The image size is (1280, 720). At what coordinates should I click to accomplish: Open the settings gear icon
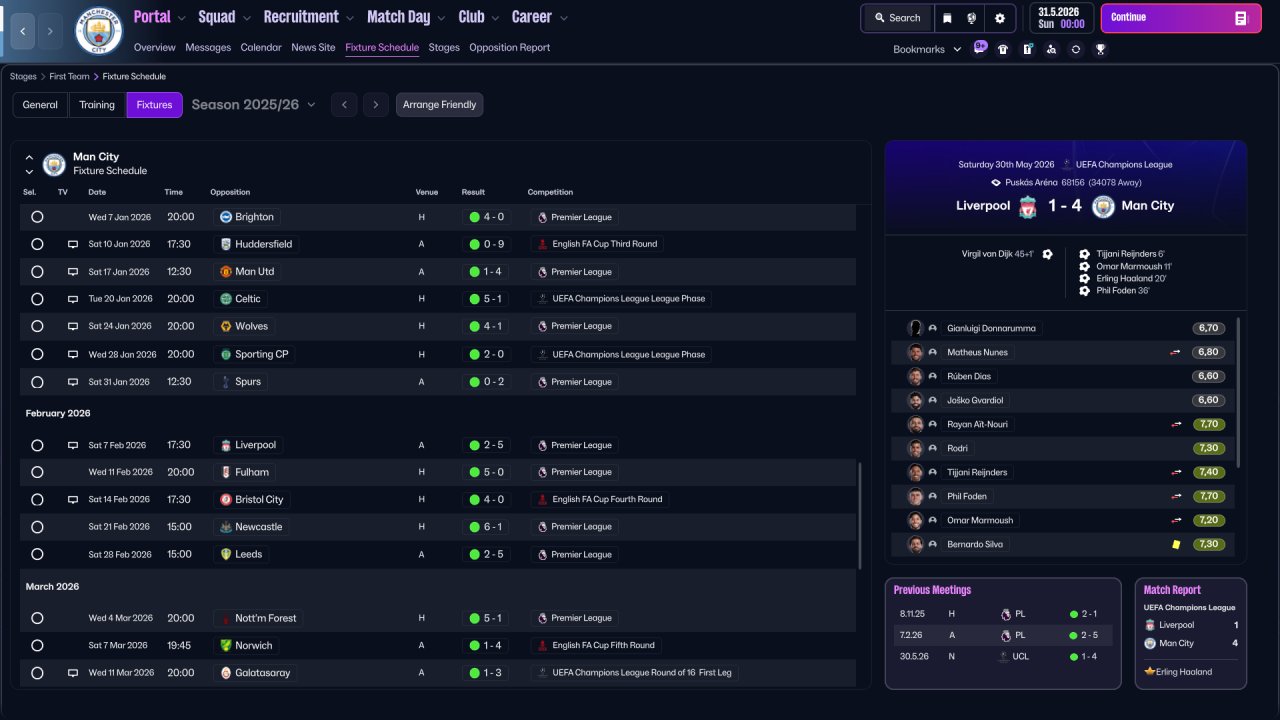point(1000,18)
